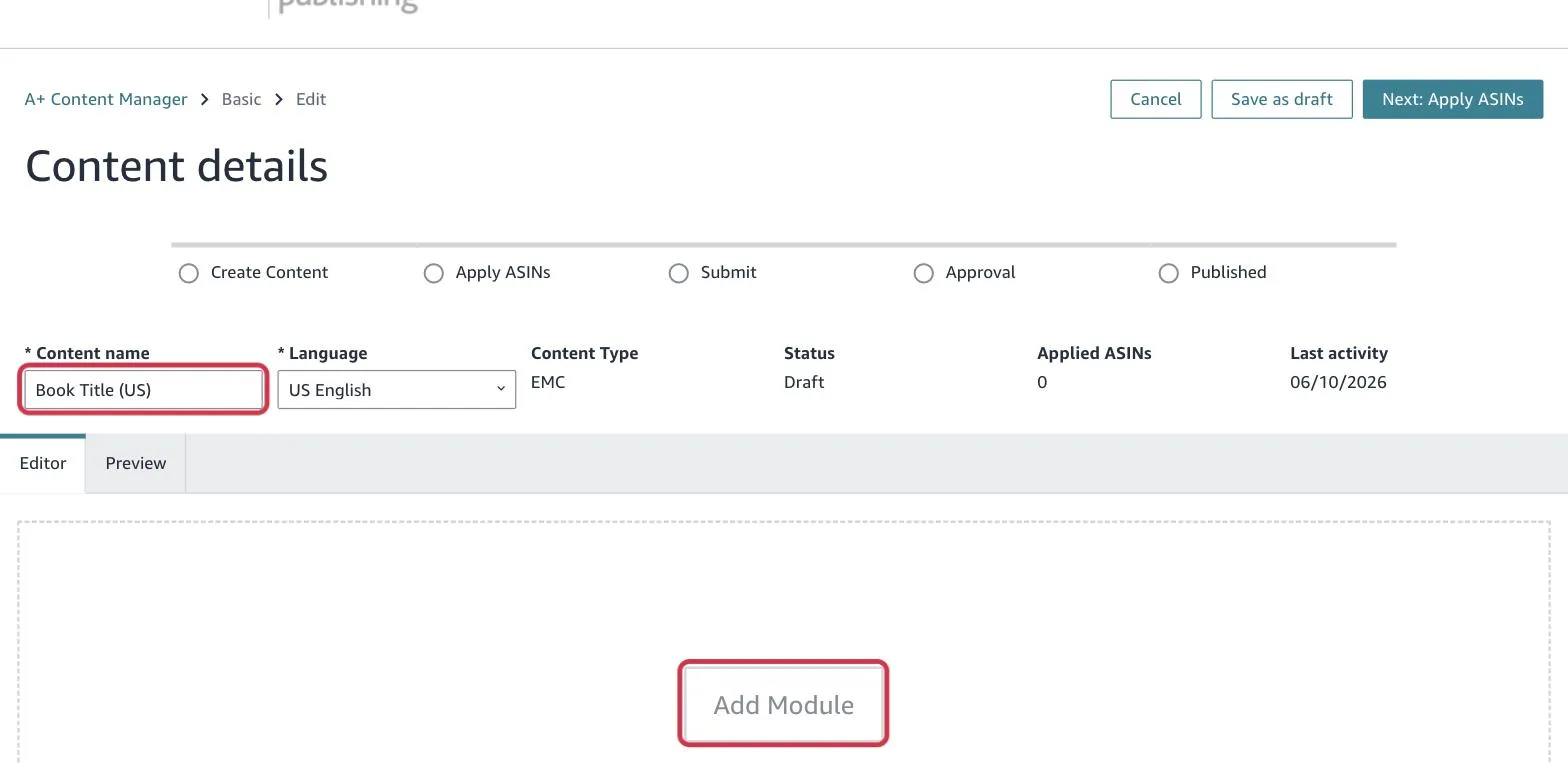The height and width of the screenshot is (763, 1568).
Task: Click the EMC content type value
Action: (548, 382)
